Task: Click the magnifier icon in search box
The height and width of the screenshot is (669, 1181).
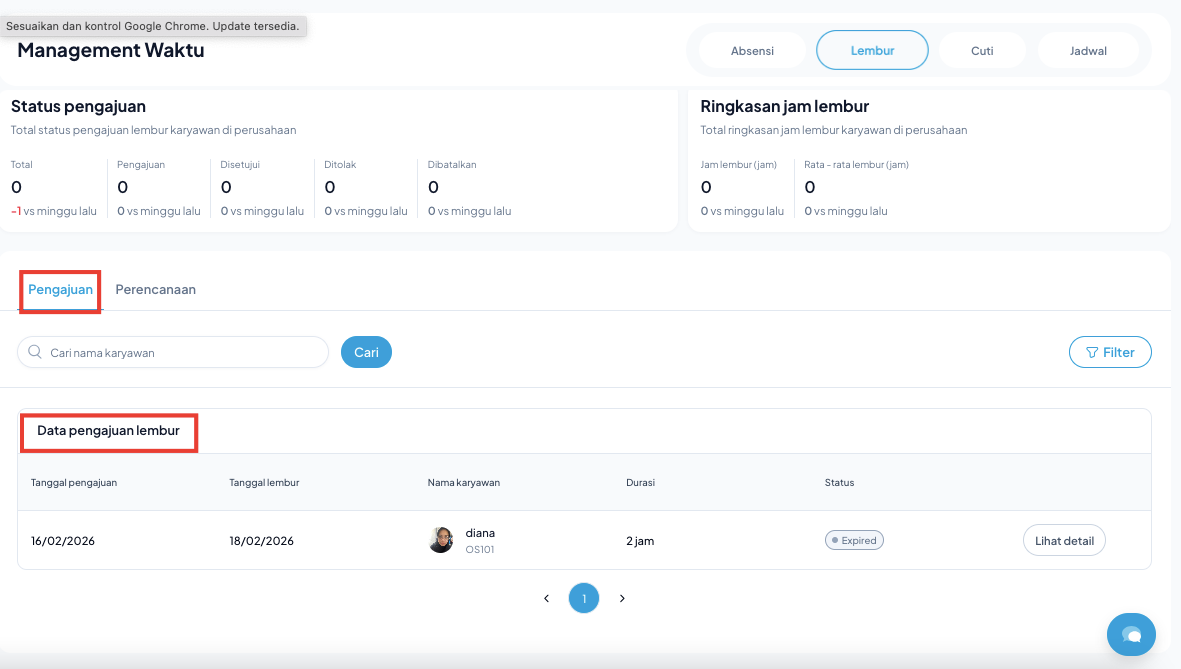Action: pyautogui.click(x=35, y=352)
